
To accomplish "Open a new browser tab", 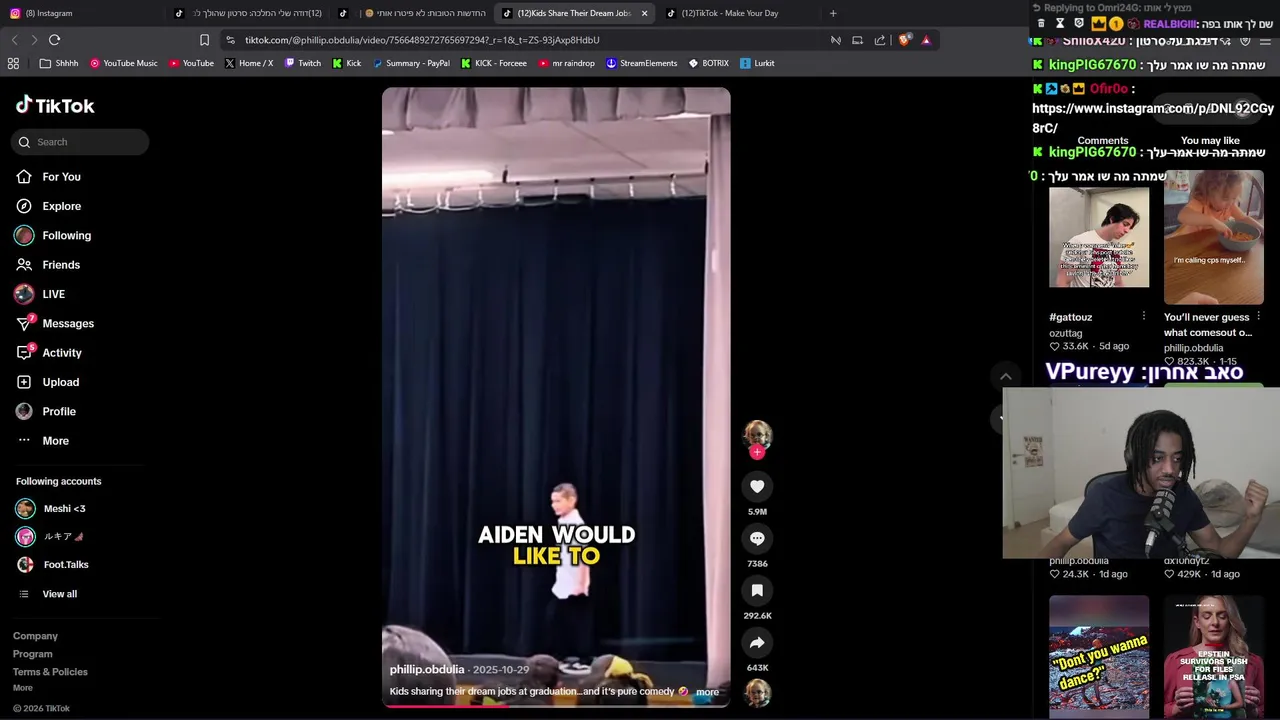I will tap(832, 13).
